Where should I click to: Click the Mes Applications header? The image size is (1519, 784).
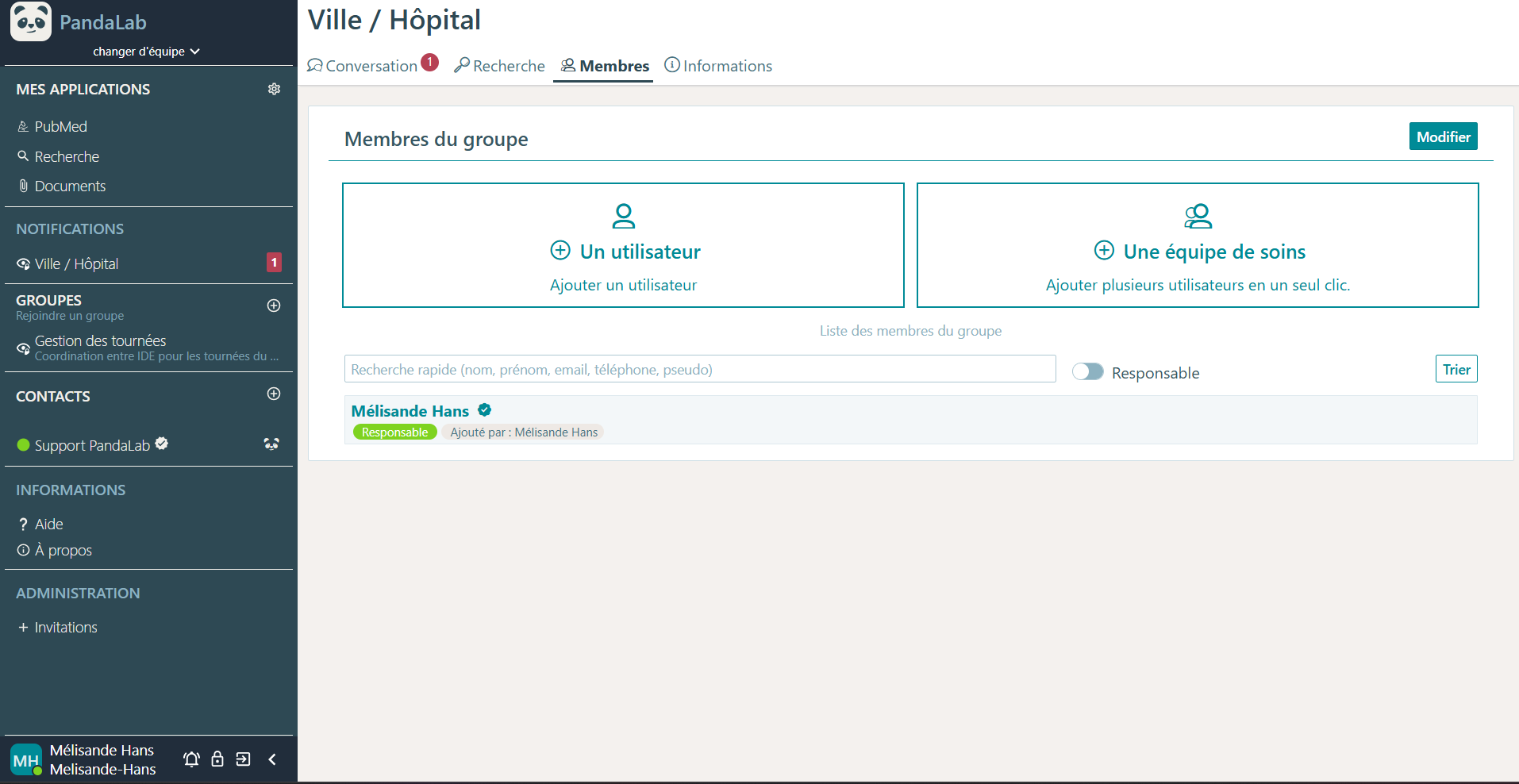(x=83, y=90)
